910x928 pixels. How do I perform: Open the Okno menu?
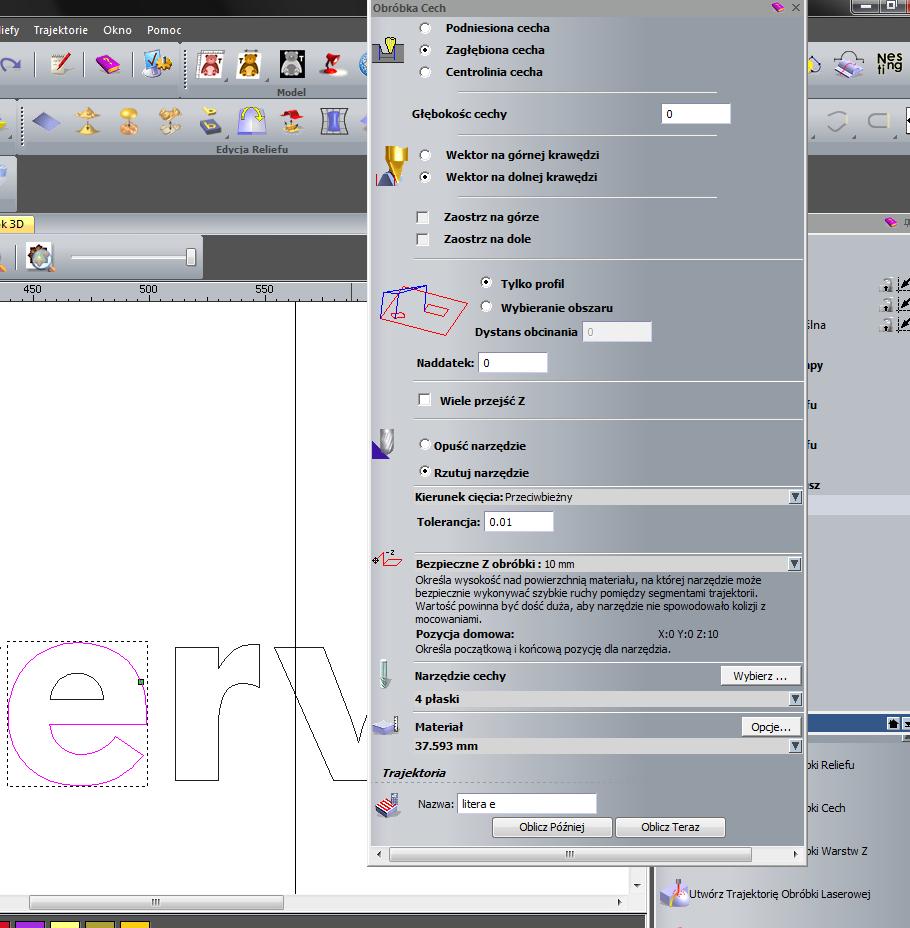pos(117,30)
